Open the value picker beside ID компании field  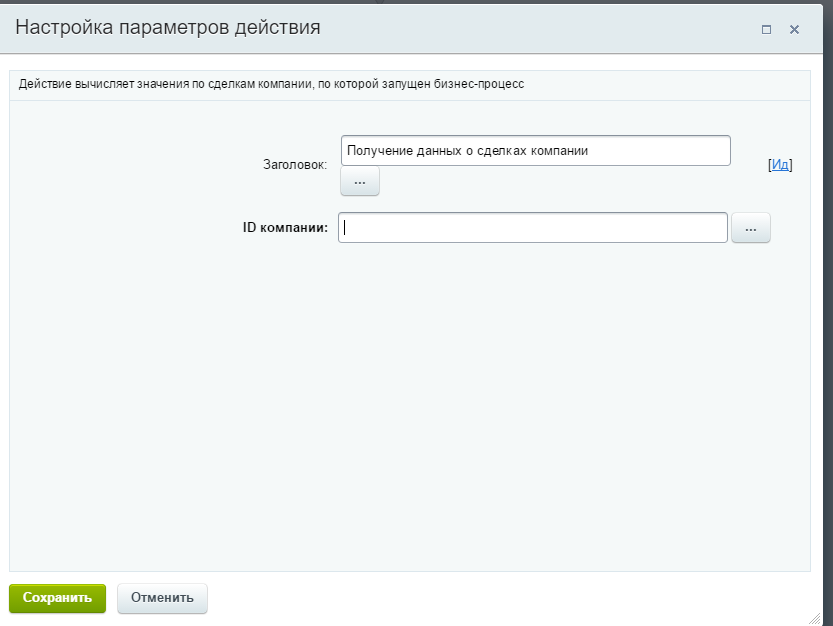point(750,227)
